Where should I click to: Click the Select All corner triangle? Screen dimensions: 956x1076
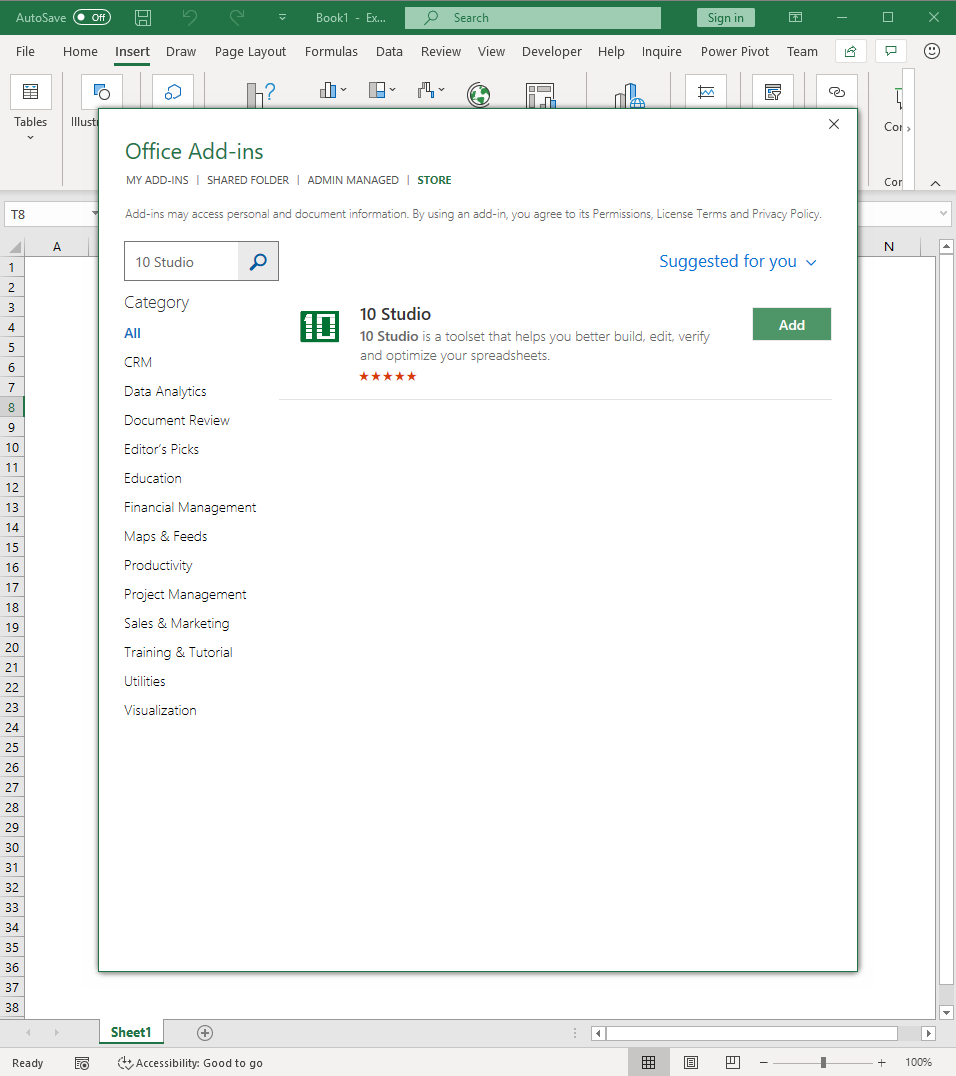click(x=14, y=247)
